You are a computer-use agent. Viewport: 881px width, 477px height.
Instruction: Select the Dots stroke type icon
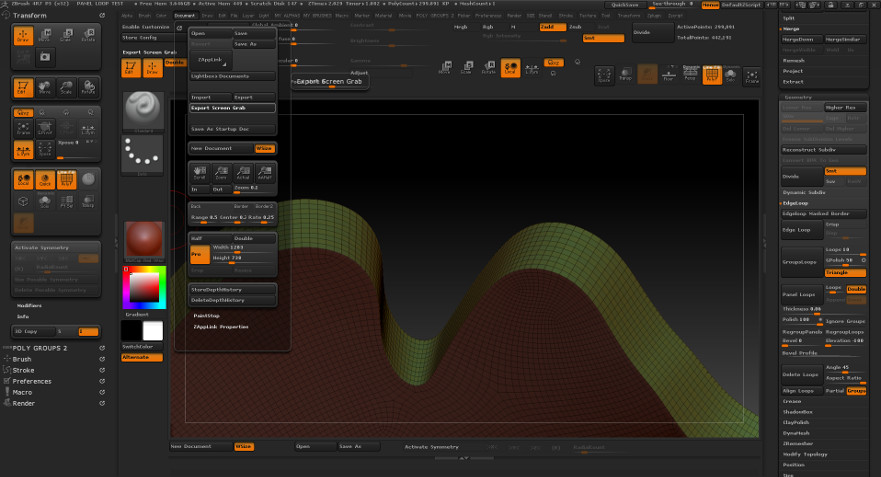click(x=142, y=154)
